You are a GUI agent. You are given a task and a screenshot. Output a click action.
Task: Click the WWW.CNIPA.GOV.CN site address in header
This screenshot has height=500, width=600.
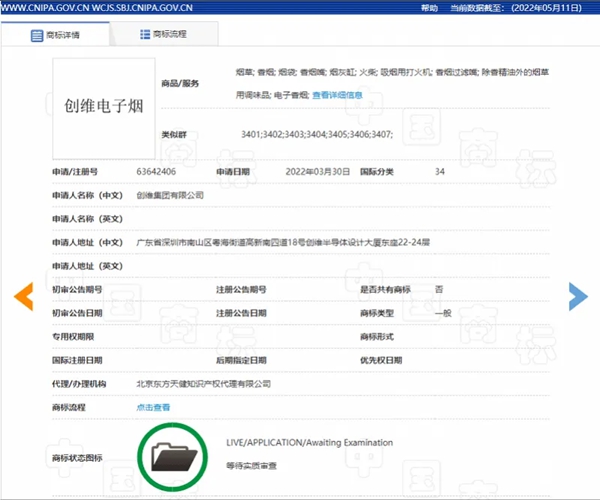tap(46, 7)
